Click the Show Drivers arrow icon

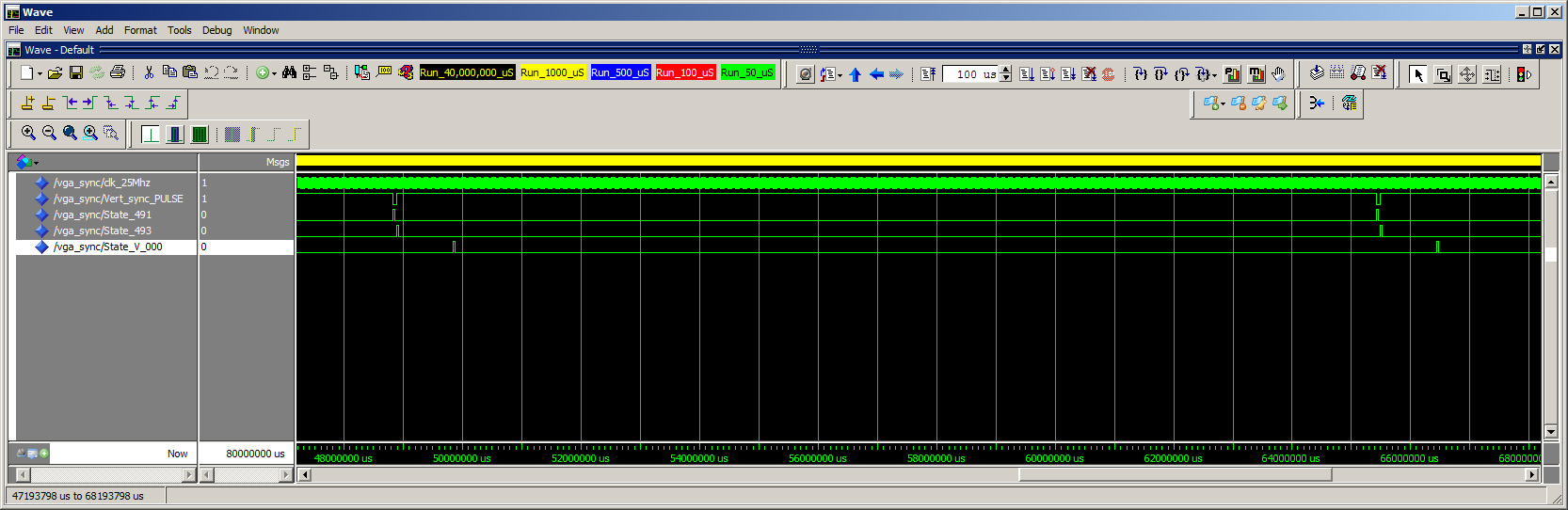point(1316,104)
